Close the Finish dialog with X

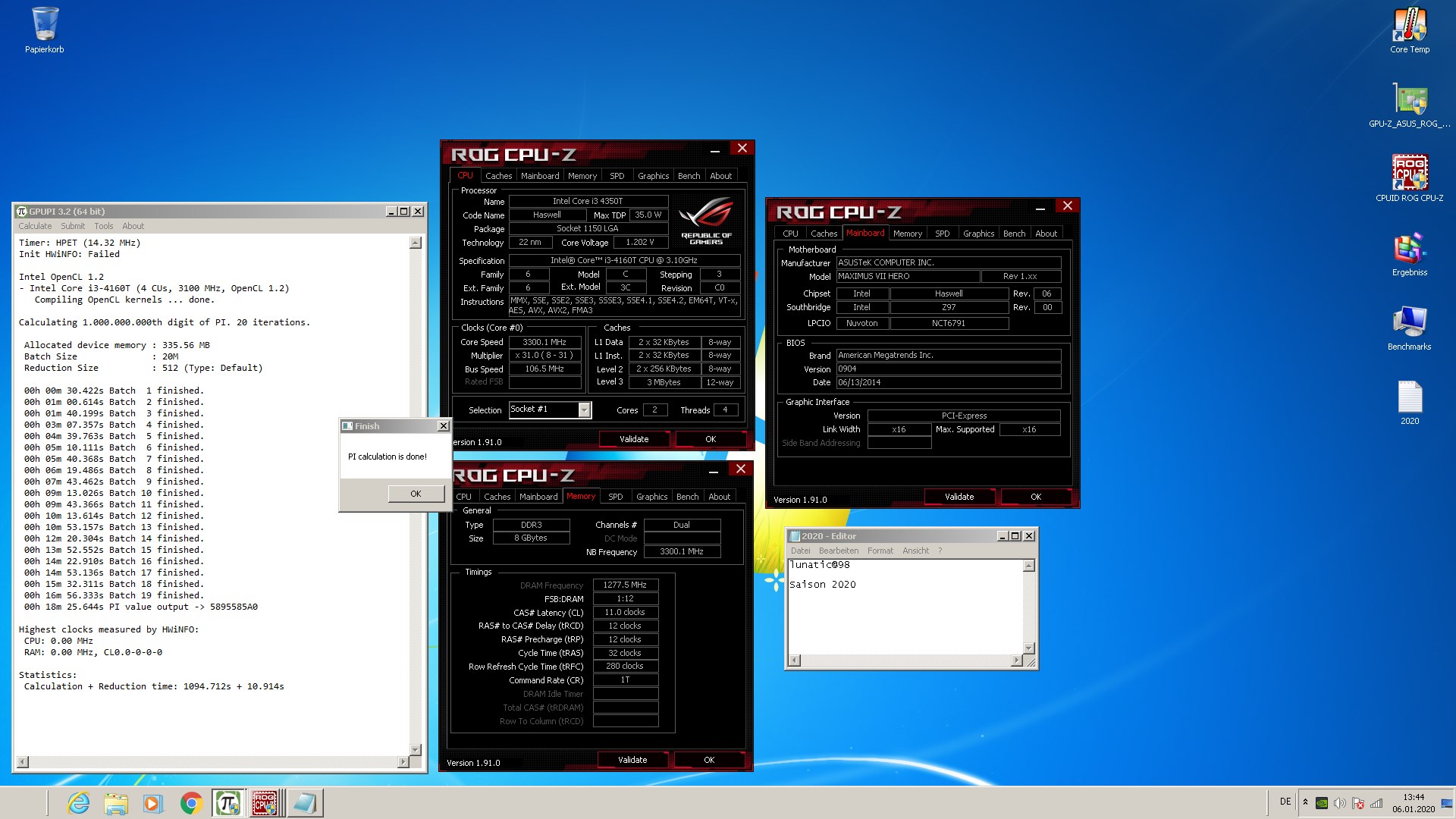tap(444, 426)
